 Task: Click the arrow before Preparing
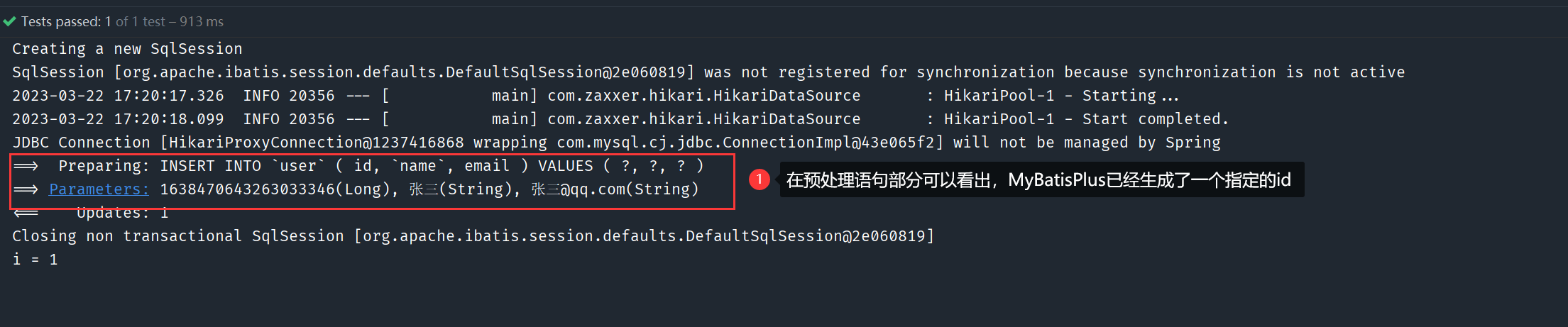point(26,166)
